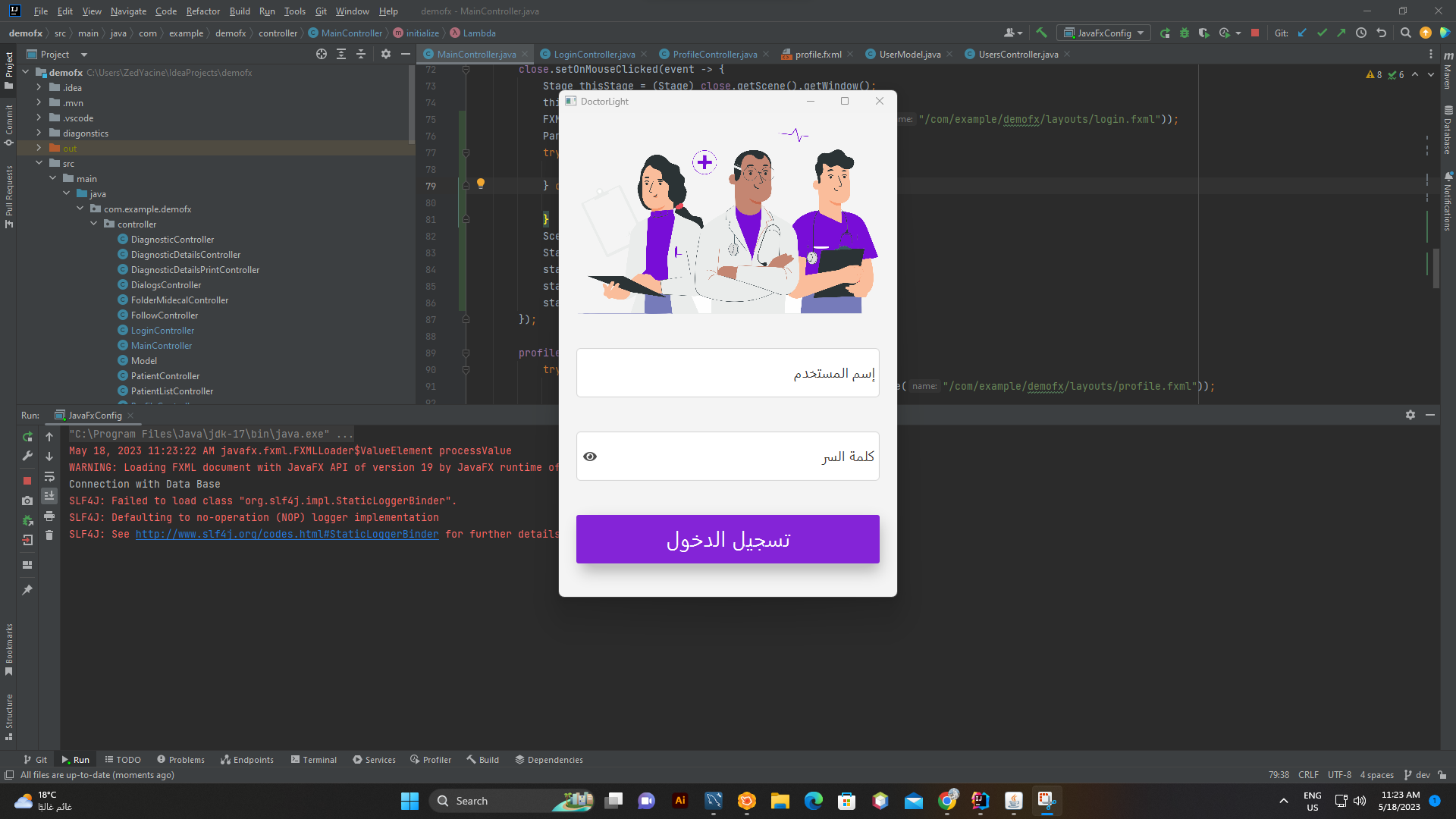This screenshot has width=1456, height=819.
Task: Open JavaFxConfig run configuration dropdown
Action: coord(1106,33)
